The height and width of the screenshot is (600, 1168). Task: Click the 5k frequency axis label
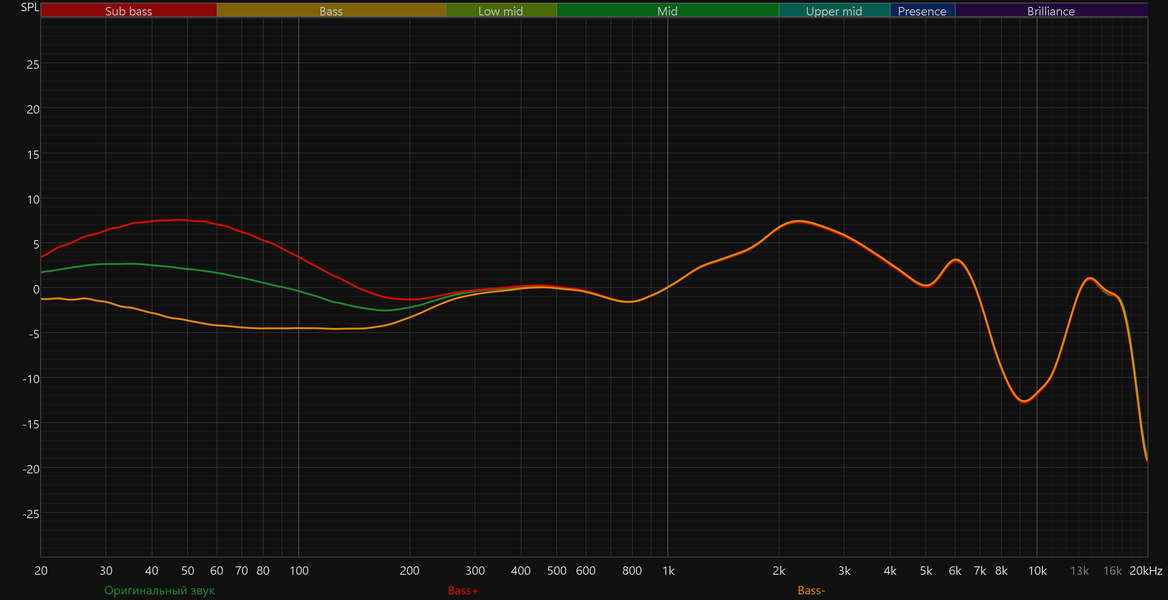pyautogui.click(x=926, y=571)
